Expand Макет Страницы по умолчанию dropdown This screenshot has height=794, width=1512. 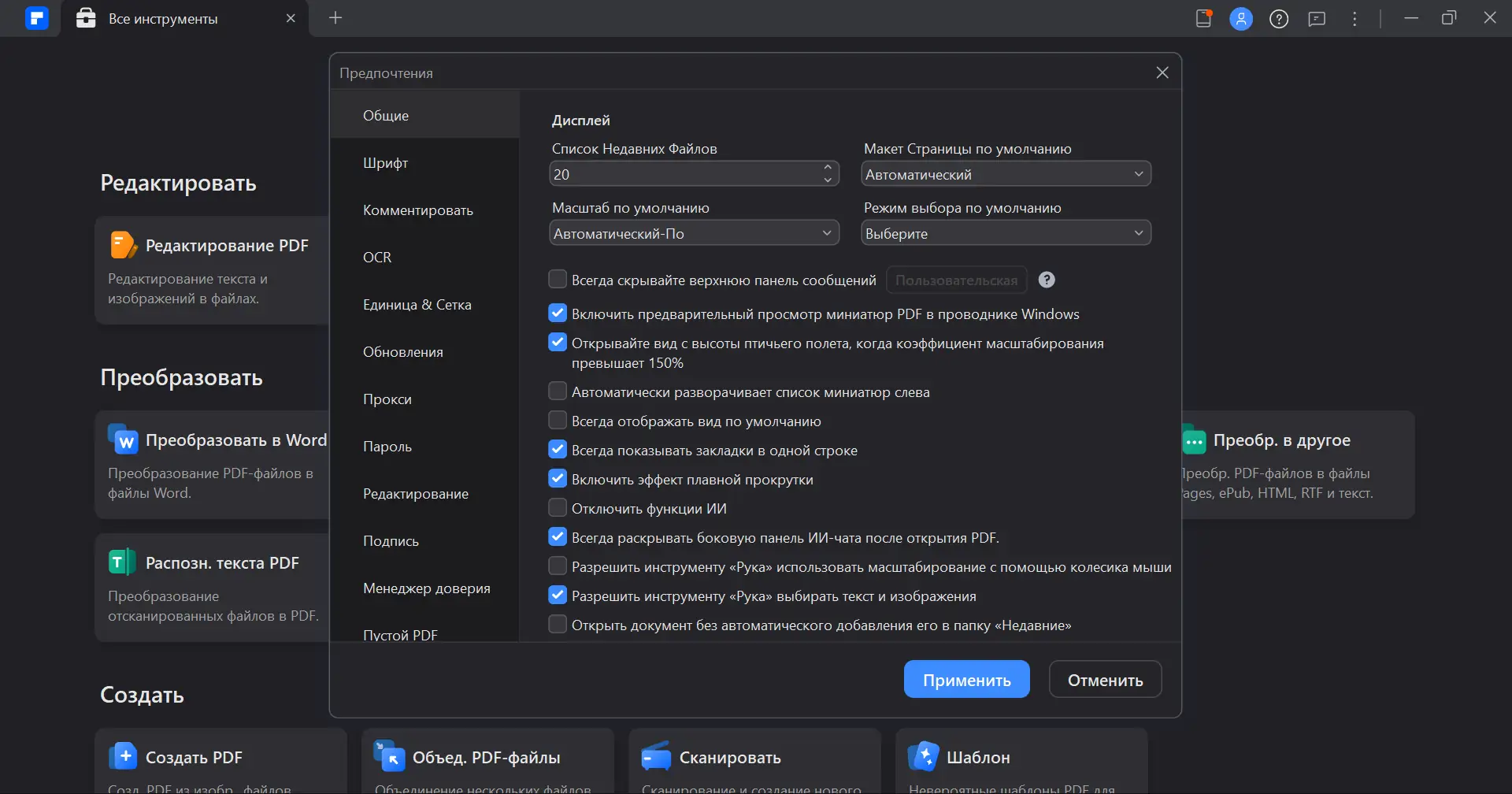point(1006,174)
